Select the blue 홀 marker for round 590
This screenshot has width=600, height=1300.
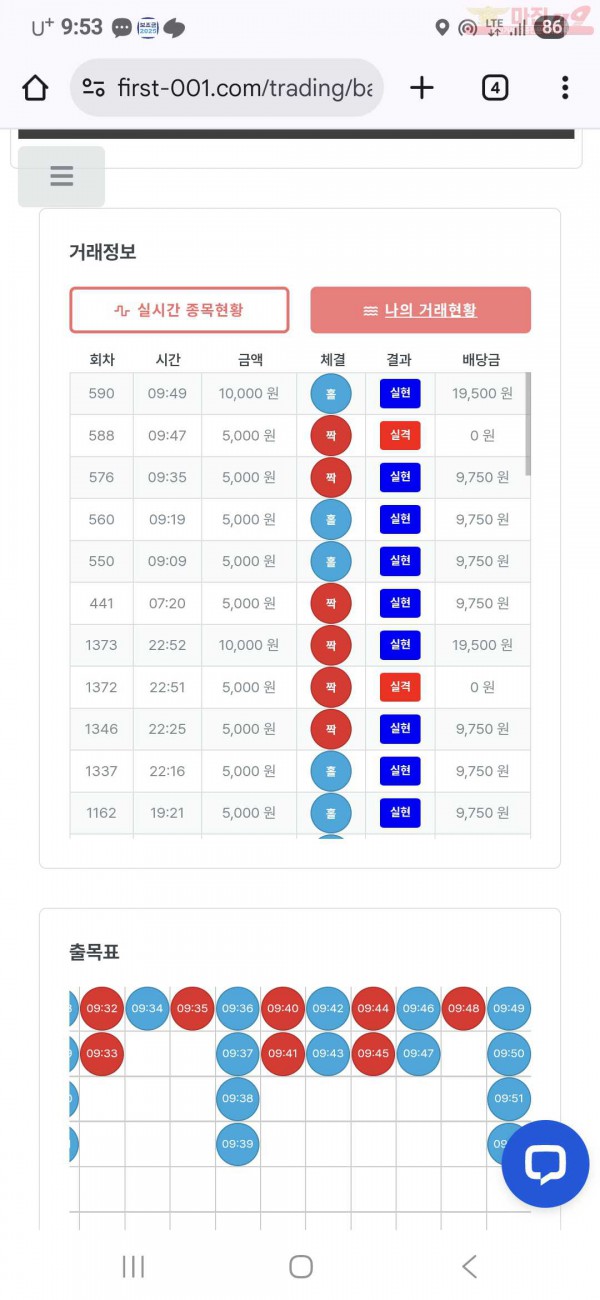point(330,393)
